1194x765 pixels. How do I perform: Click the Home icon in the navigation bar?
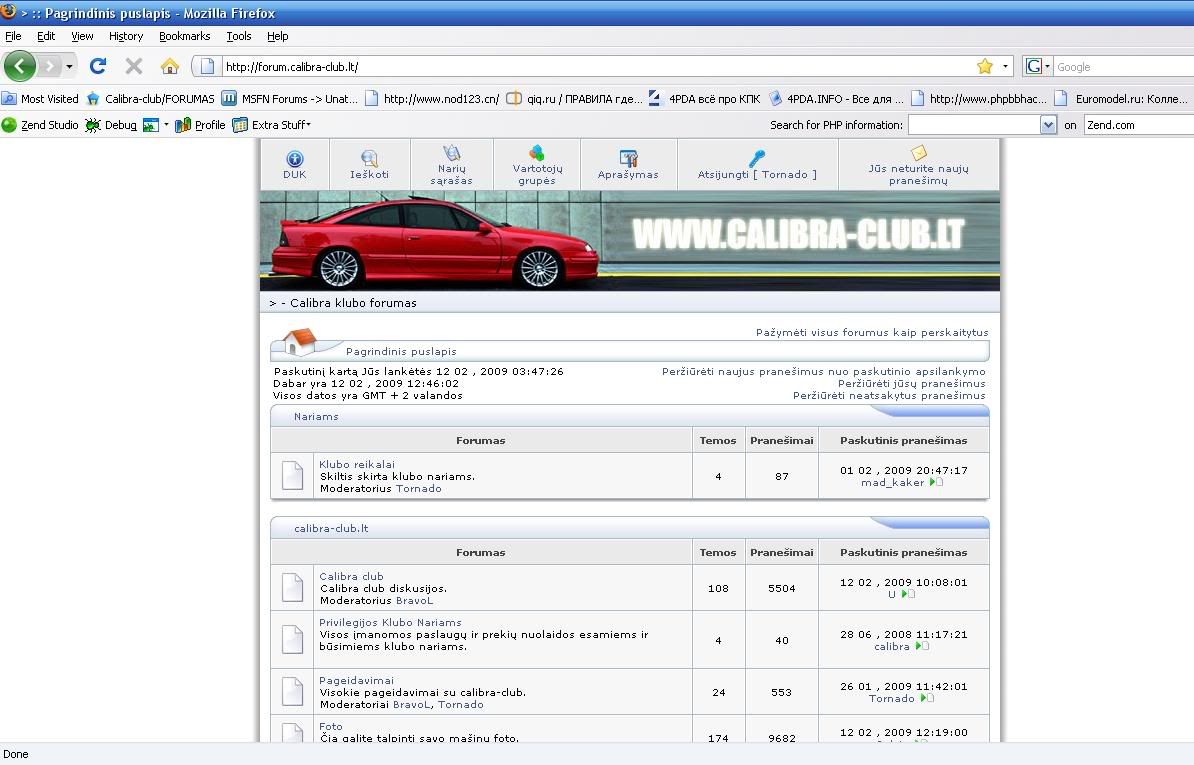coord(170,66)
